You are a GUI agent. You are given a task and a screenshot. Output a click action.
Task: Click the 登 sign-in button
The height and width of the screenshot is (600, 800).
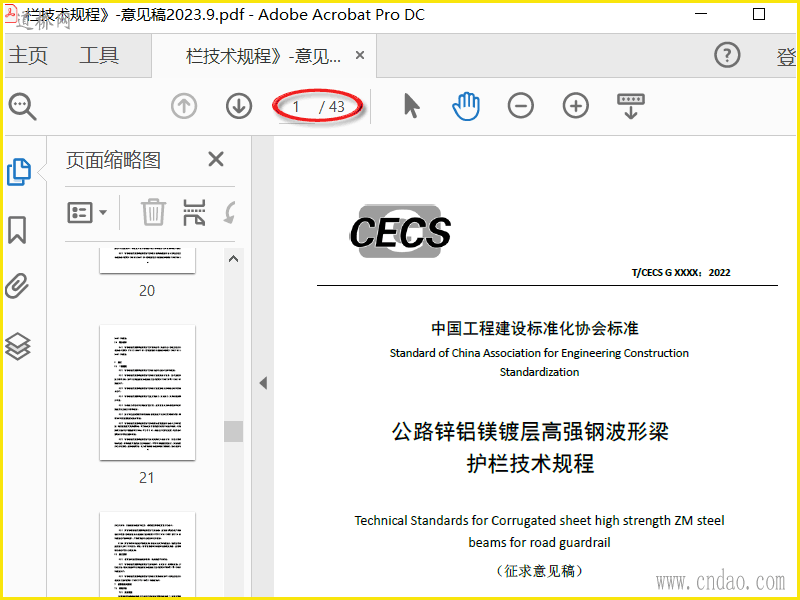click(786, 57)
